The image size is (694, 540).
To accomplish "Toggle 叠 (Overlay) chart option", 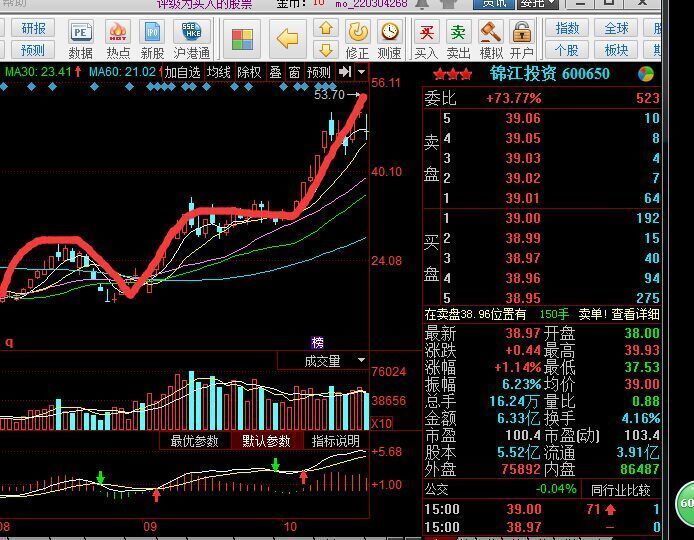I will [x=275, y=72].
